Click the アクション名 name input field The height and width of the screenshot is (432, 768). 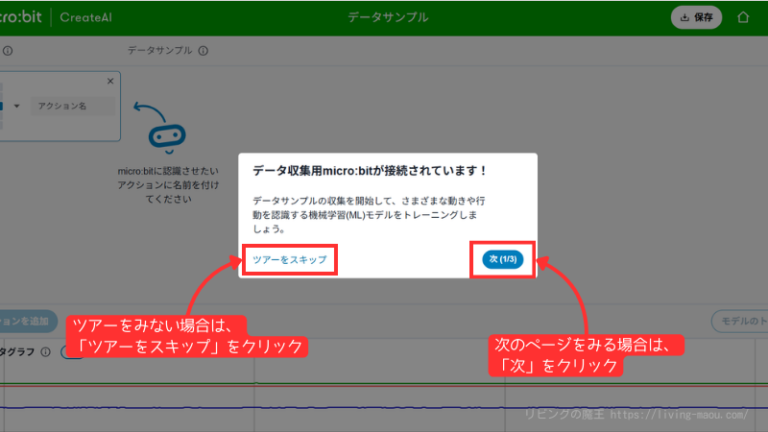click(x=68, y=105)
